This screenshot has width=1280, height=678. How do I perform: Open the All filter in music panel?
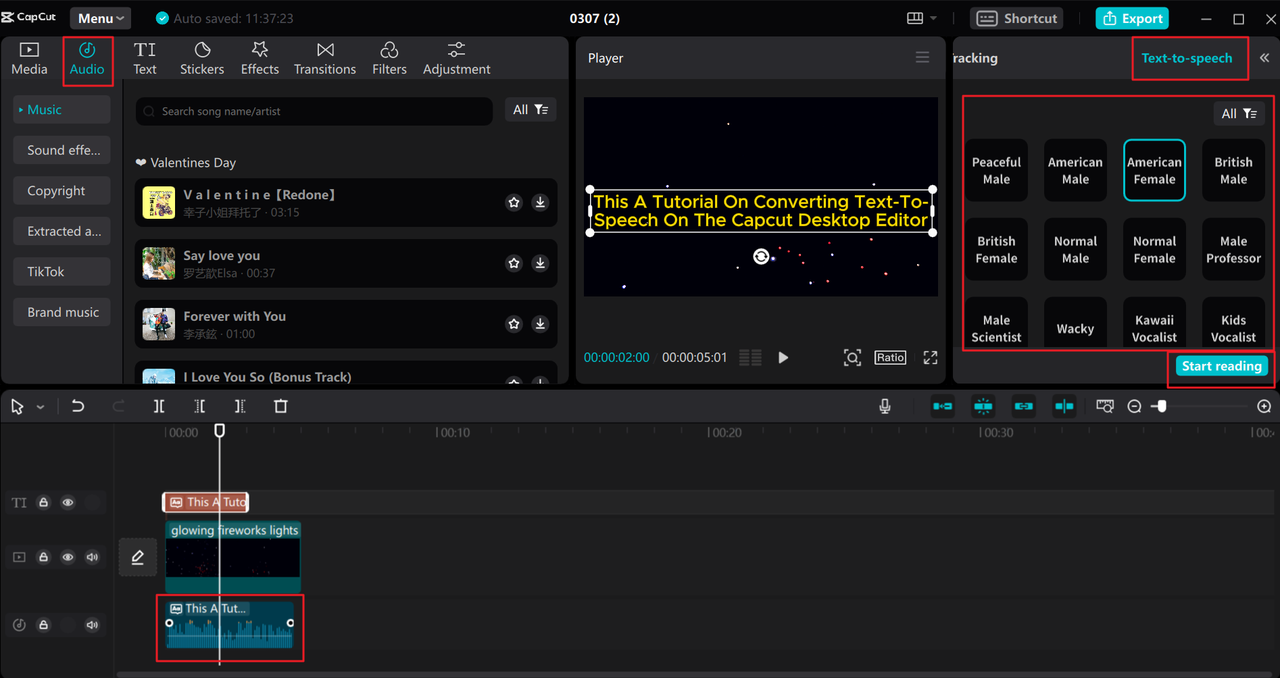point(530,110)
